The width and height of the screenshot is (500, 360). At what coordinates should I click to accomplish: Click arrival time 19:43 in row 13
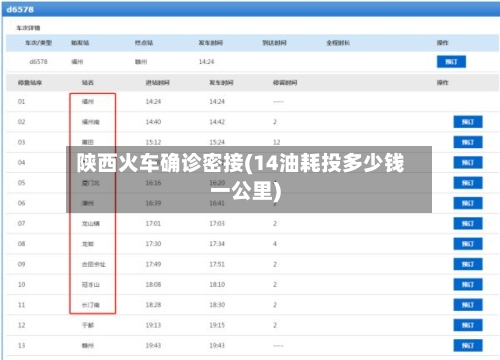point(153,346)
